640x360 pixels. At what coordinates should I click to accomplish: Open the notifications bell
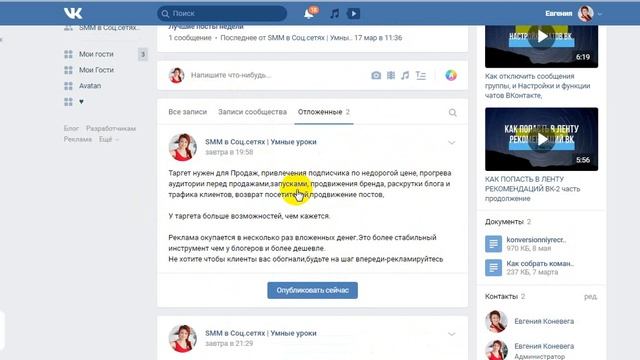pos(309,14)
